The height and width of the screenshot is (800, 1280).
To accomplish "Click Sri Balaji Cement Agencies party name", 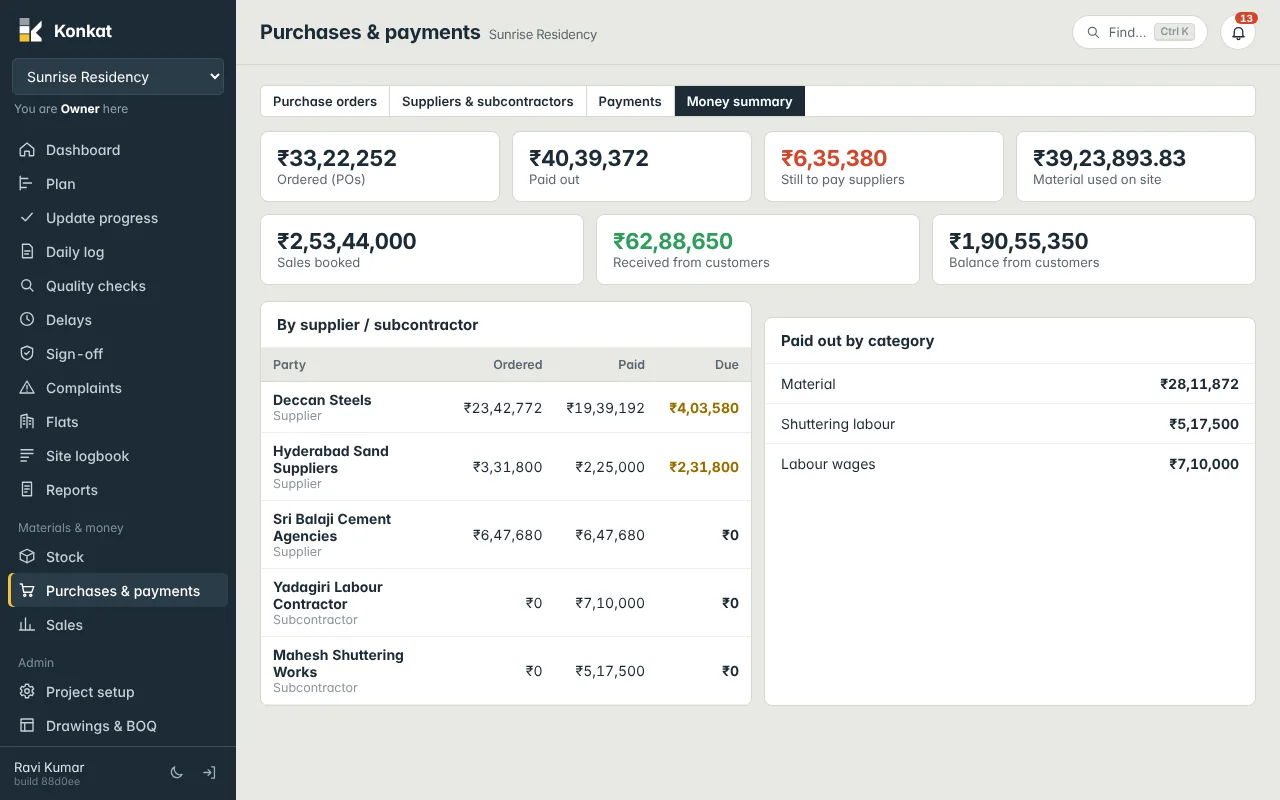I will [332, 527].
